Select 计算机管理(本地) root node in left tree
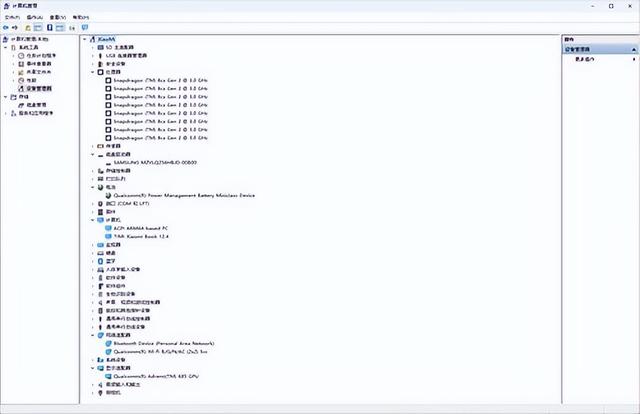This screenshot has width=640, height=414. (x=30, y=39)
